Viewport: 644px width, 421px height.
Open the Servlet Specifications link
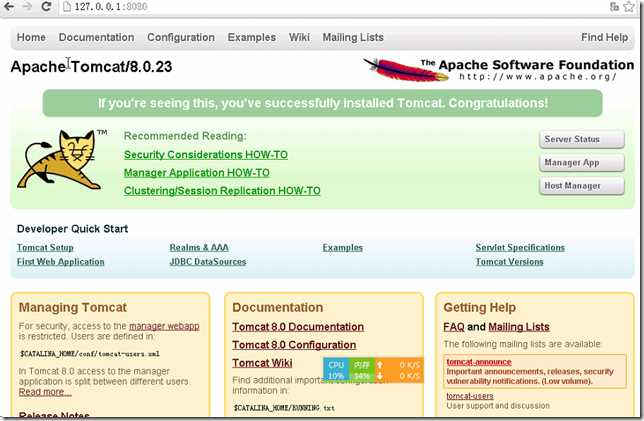point(520,248)
